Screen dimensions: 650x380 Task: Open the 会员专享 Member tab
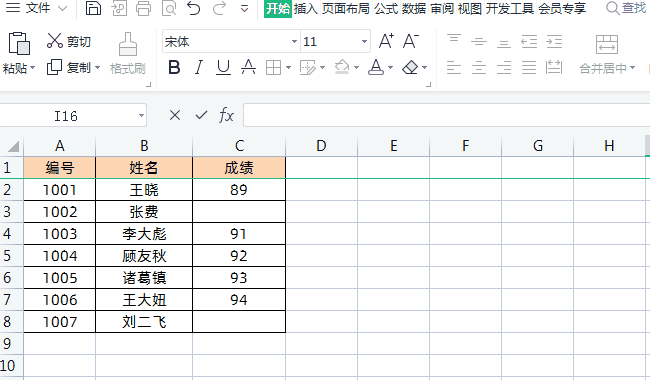(x=562, y=8)
